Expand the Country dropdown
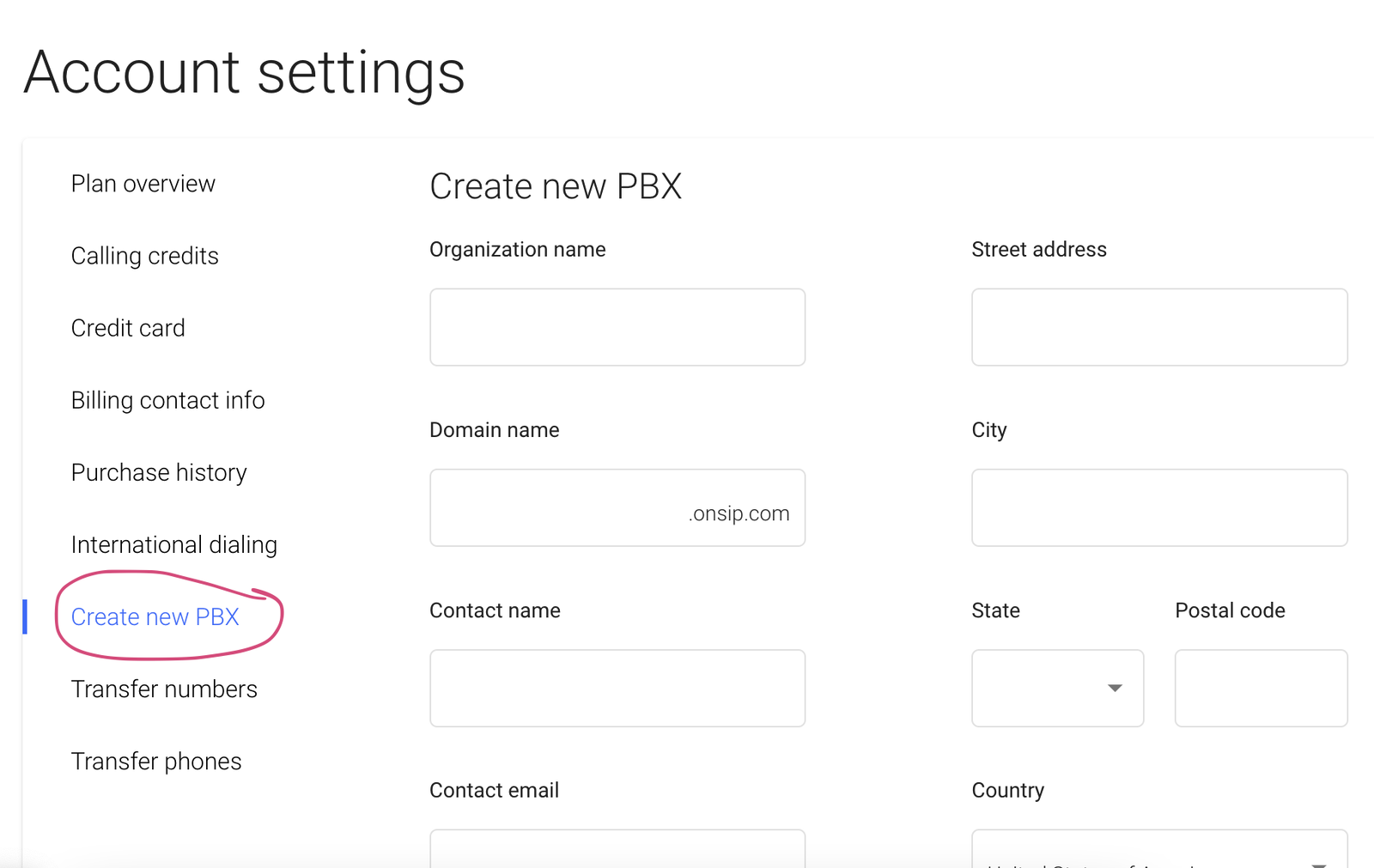This screenshot has width=1374, height=868. tap(1158, 852)
